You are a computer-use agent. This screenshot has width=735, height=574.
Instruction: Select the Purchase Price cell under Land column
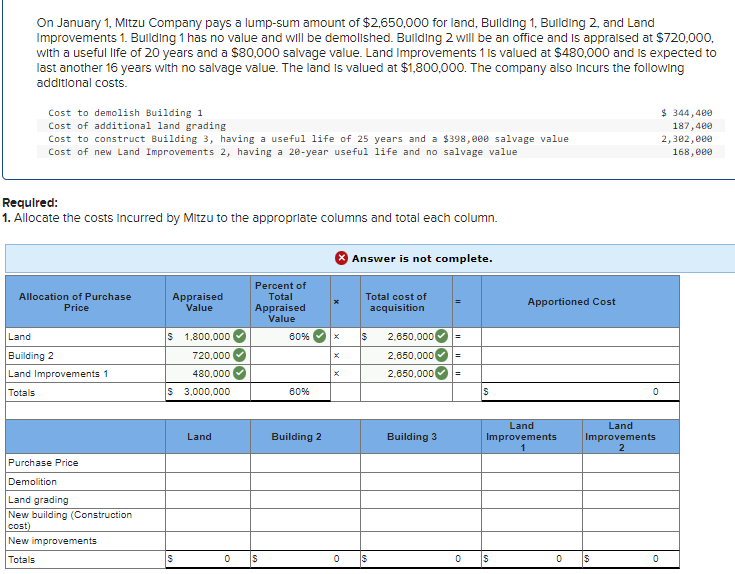208,463
